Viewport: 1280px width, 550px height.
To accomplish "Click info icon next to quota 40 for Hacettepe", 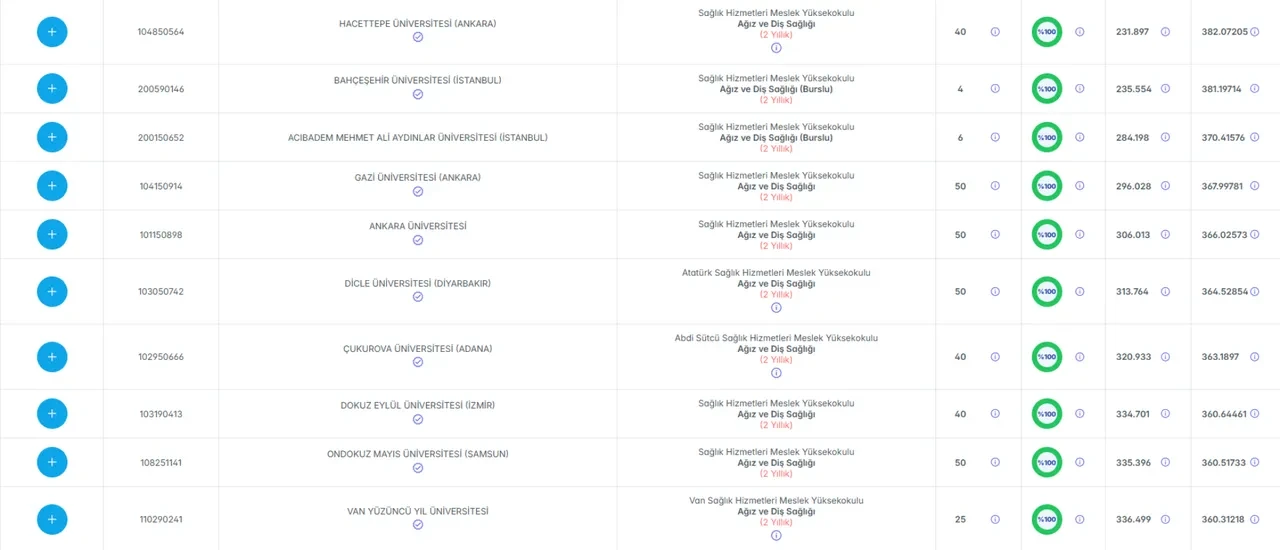I will [x=995, y=32].
